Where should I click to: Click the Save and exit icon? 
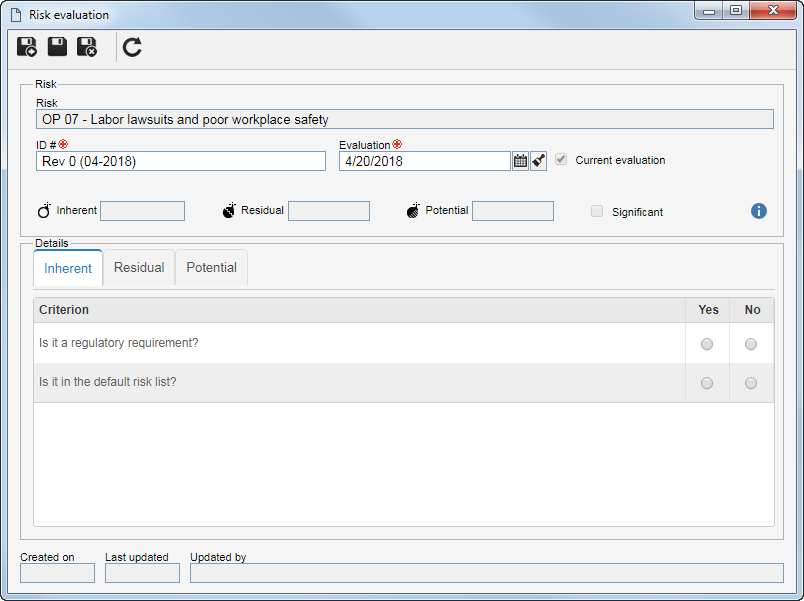[87, 47]
